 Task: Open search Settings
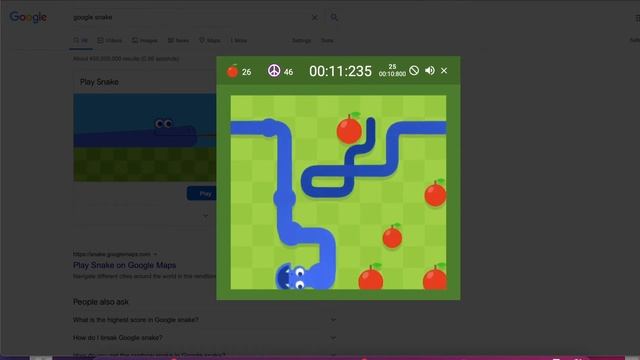pos(302,40)
